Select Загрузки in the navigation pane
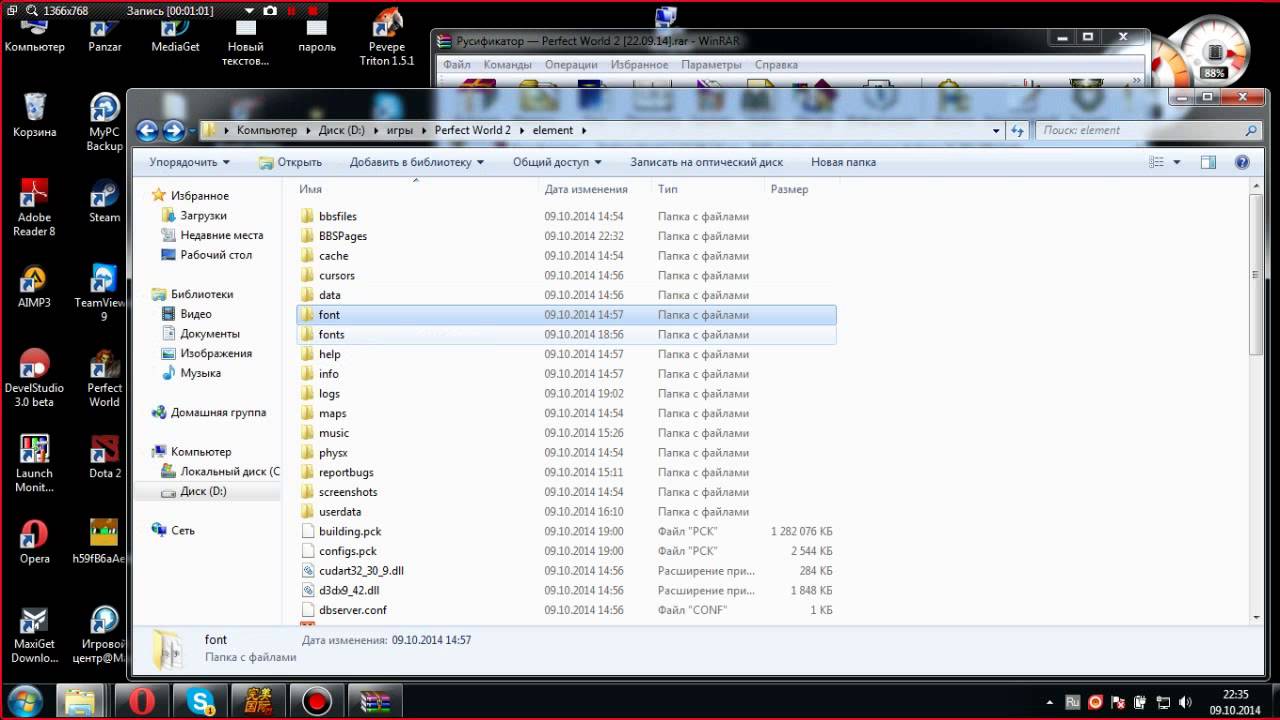Screen dimensions: 1280x720 click(203, 216)
